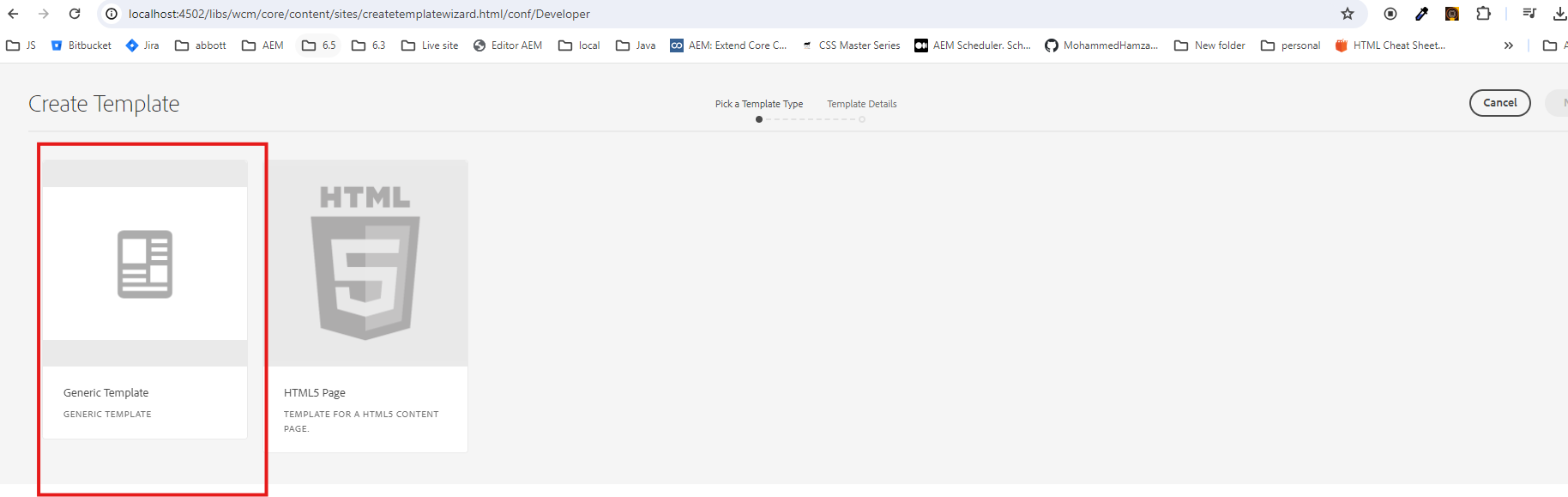Click the Cancel button

click(x=1499, y=103)
